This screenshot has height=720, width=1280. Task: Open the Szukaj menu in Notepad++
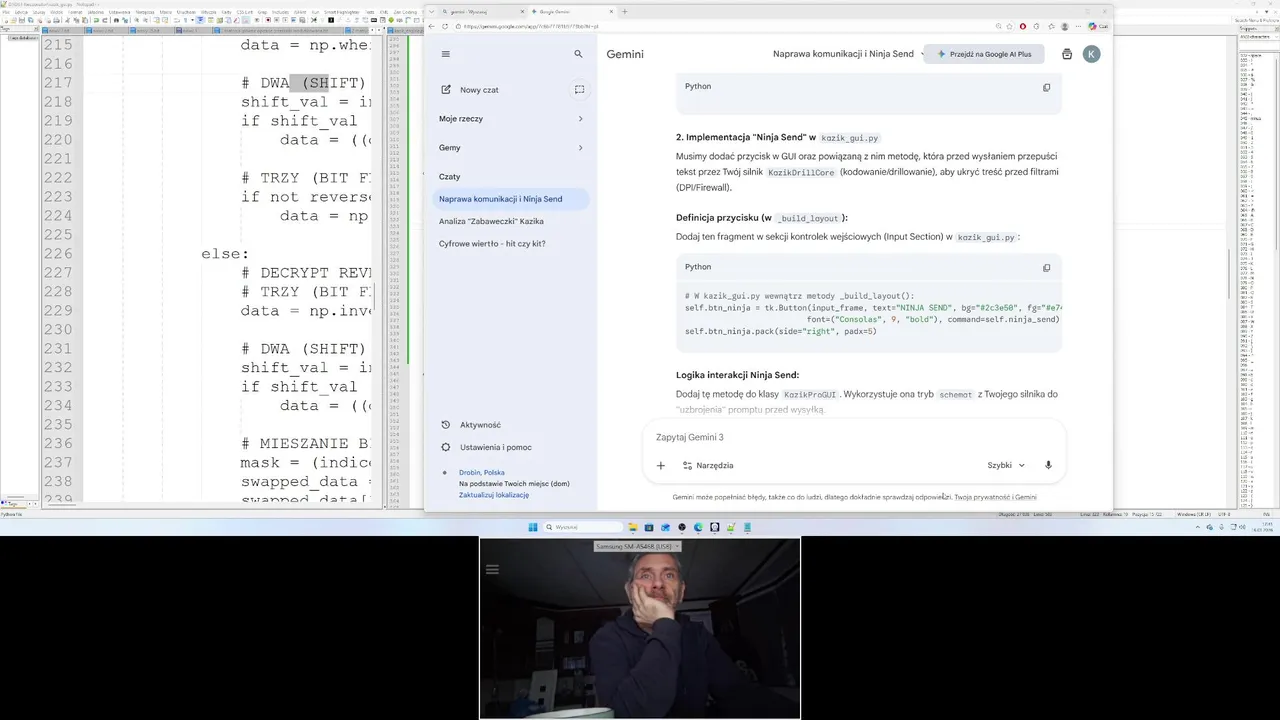point(39,12)
